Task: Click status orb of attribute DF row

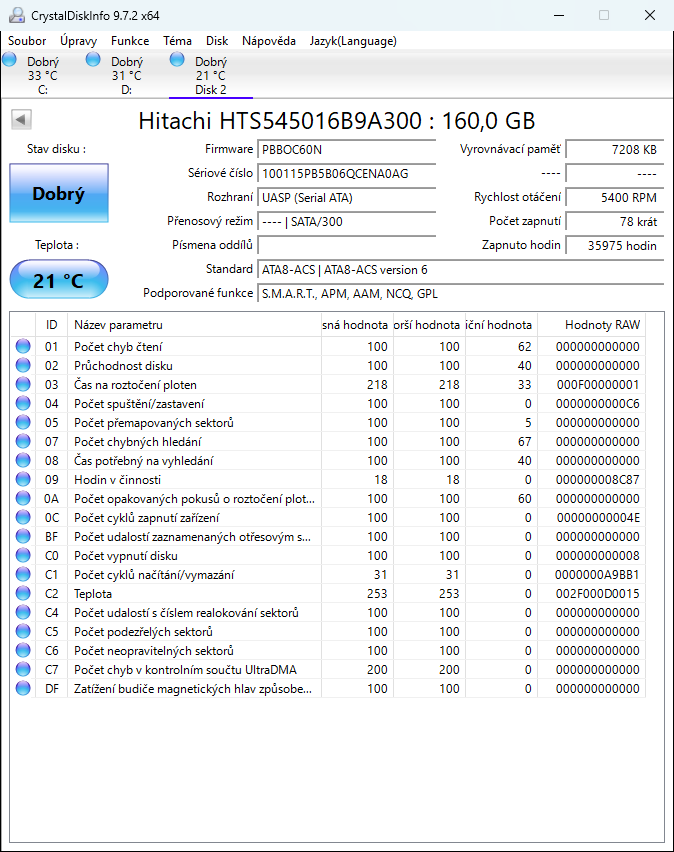Action: (x=23, y=688)
